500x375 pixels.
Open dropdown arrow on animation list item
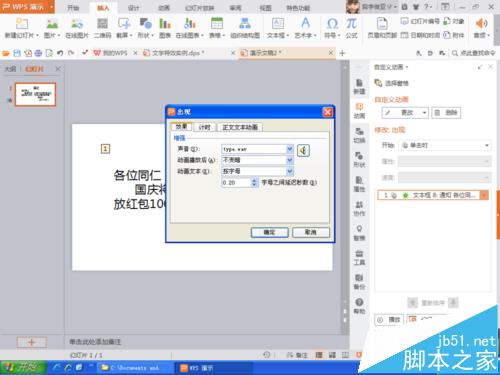(484, 195)
